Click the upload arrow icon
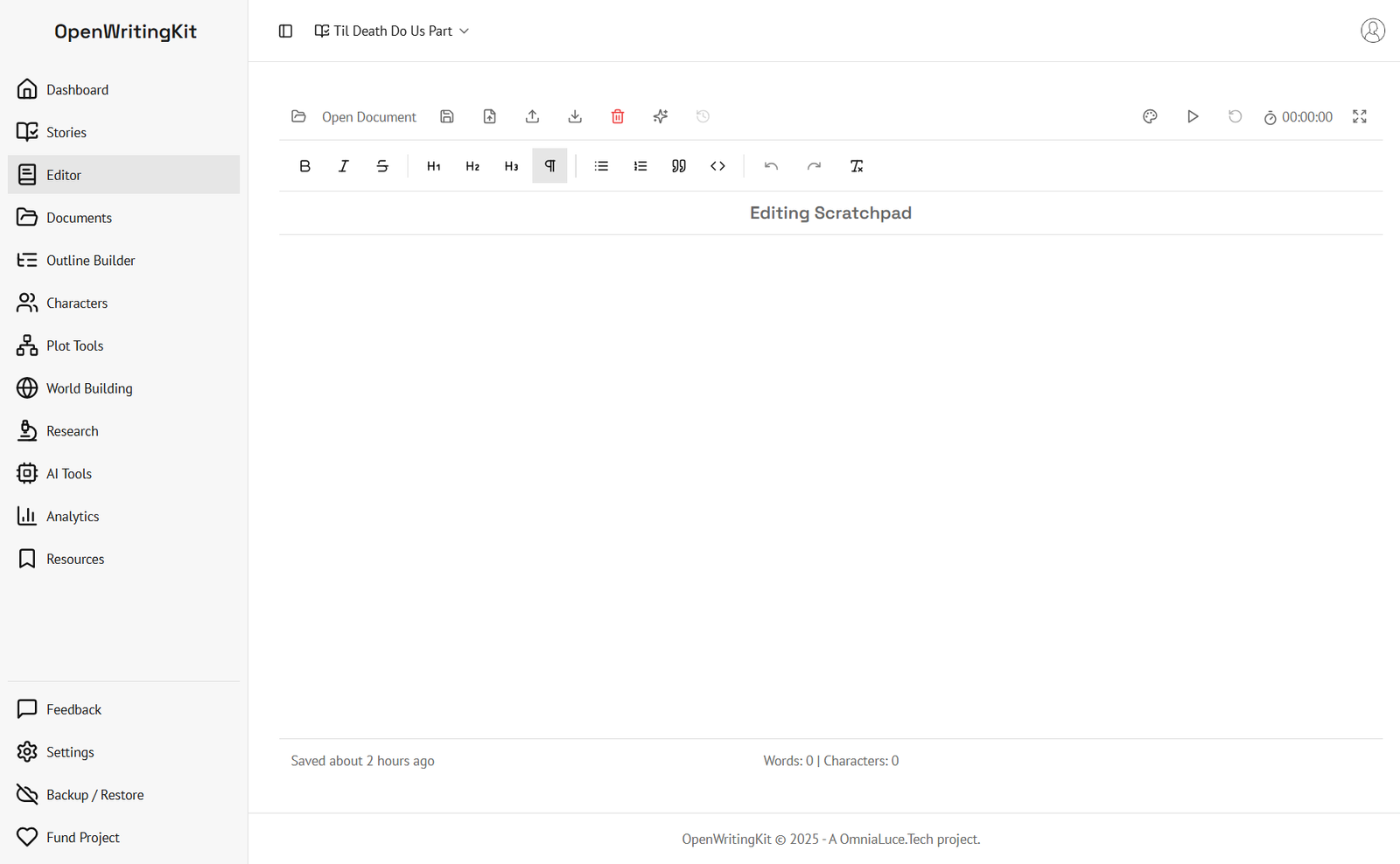 pos(532,116)
